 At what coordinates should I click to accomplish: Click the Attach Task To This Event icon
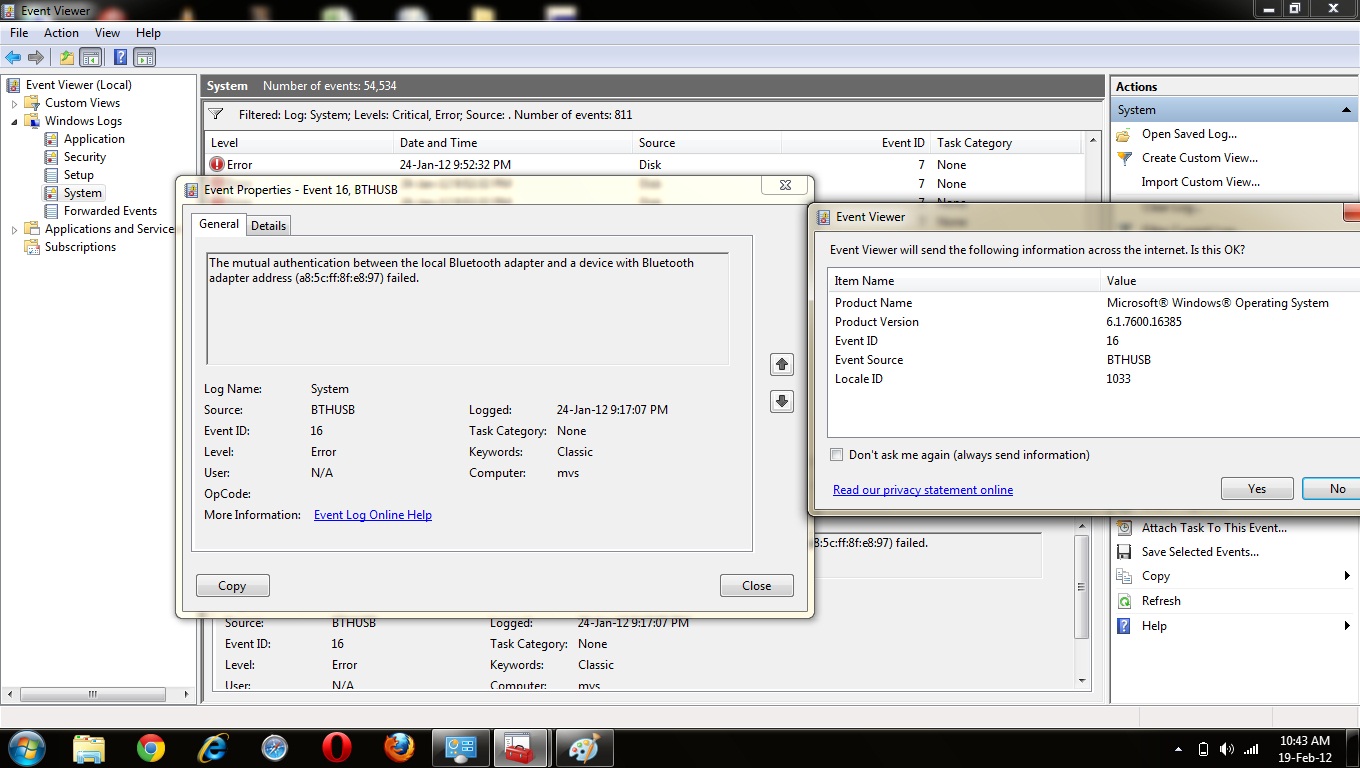coord(1123,528)
